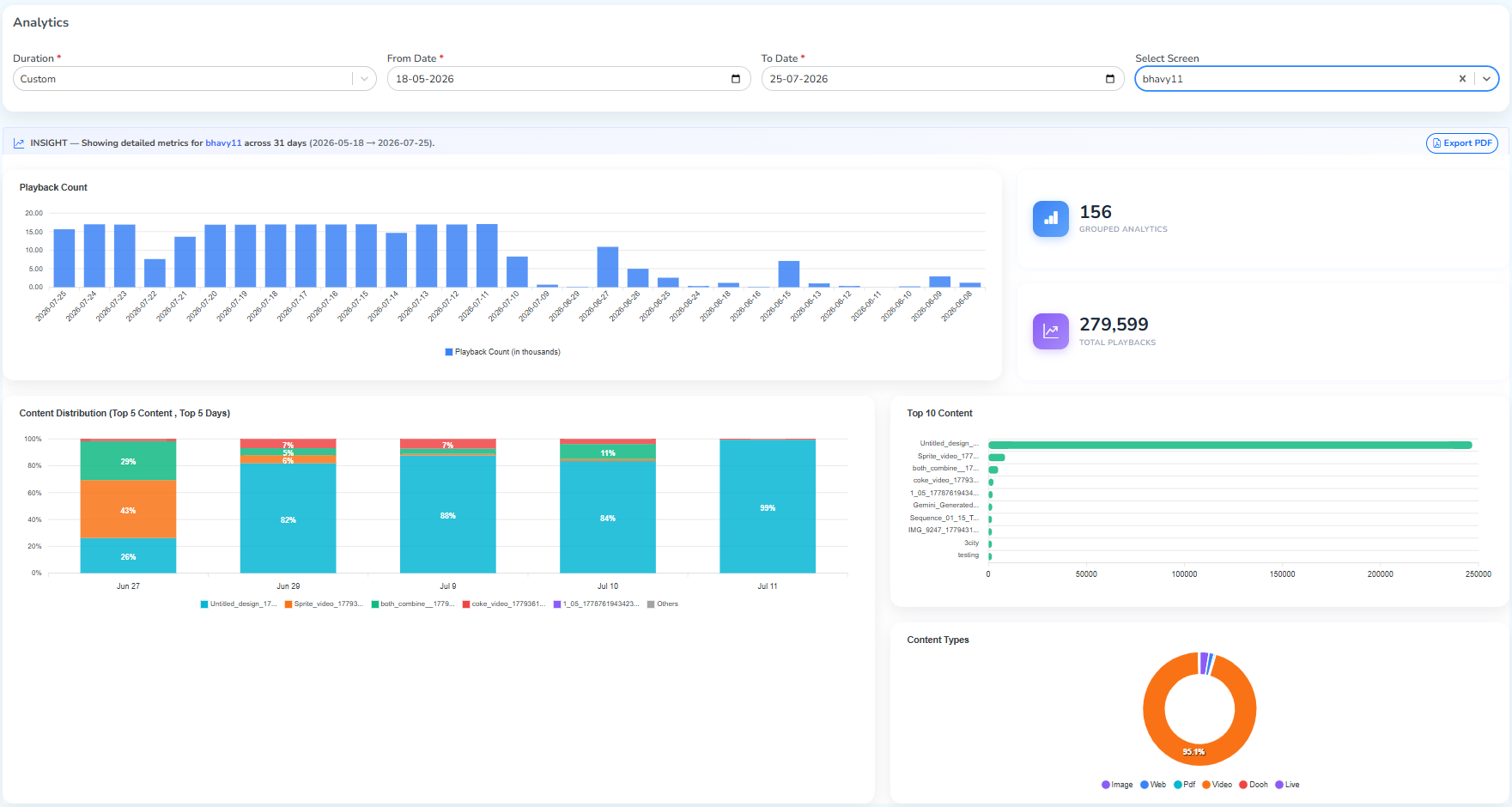
Task: Click the Untitled_design bar in Top 10 Content
Action: (1230, 445)
